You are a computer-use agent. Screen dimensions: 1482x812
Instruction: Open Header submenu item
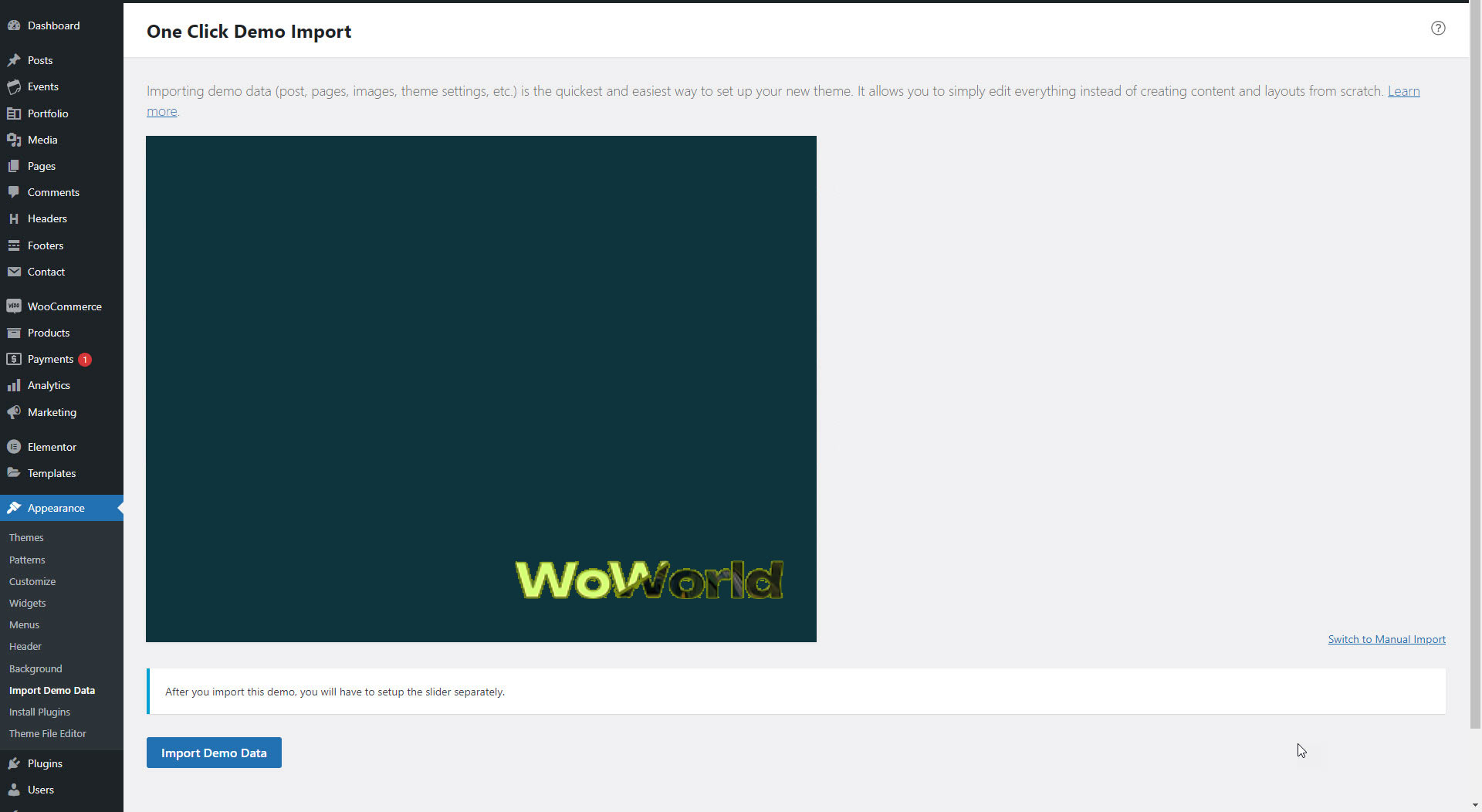pos(25,646)
